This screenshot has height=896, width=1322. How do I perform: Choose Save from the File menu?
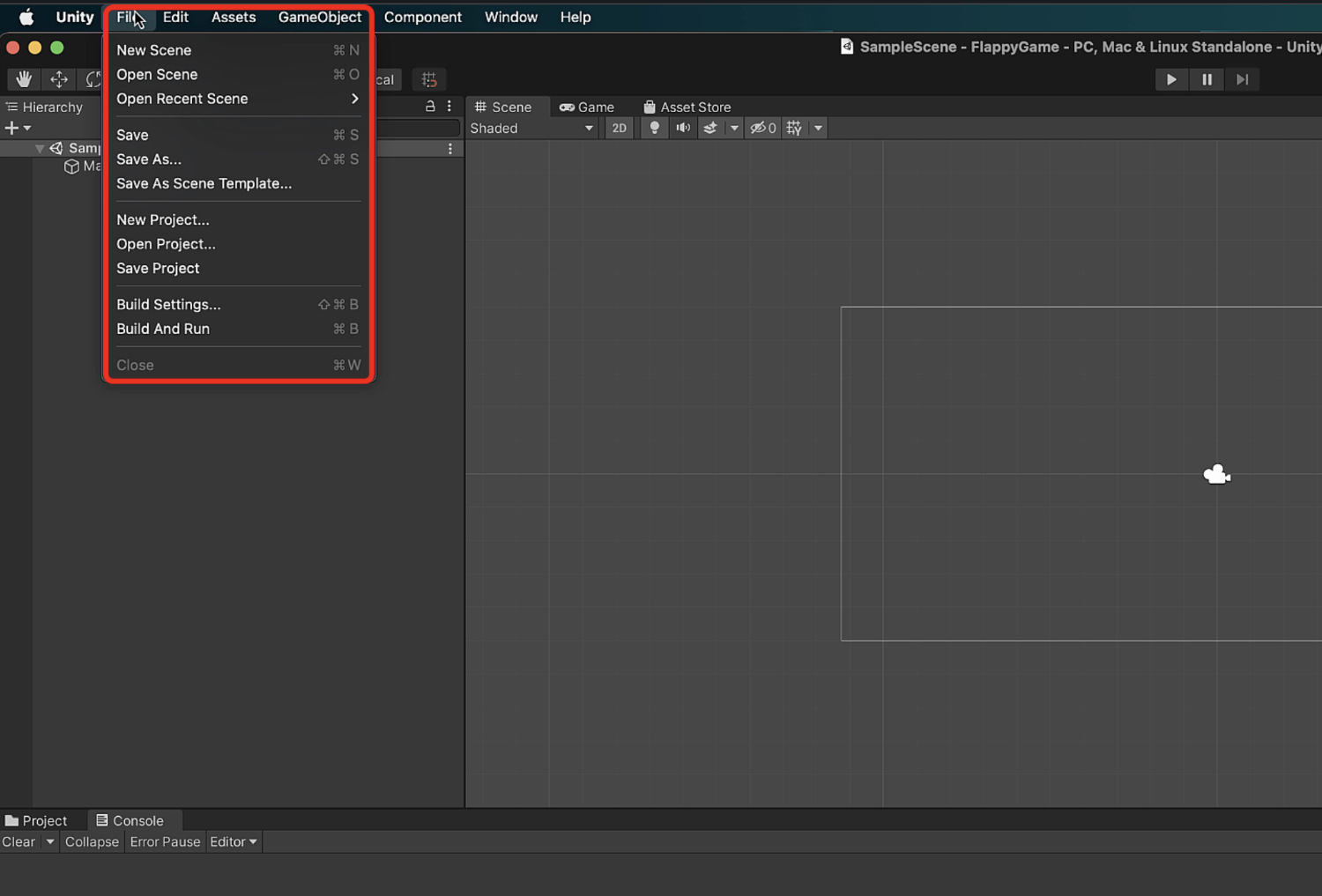238,135
